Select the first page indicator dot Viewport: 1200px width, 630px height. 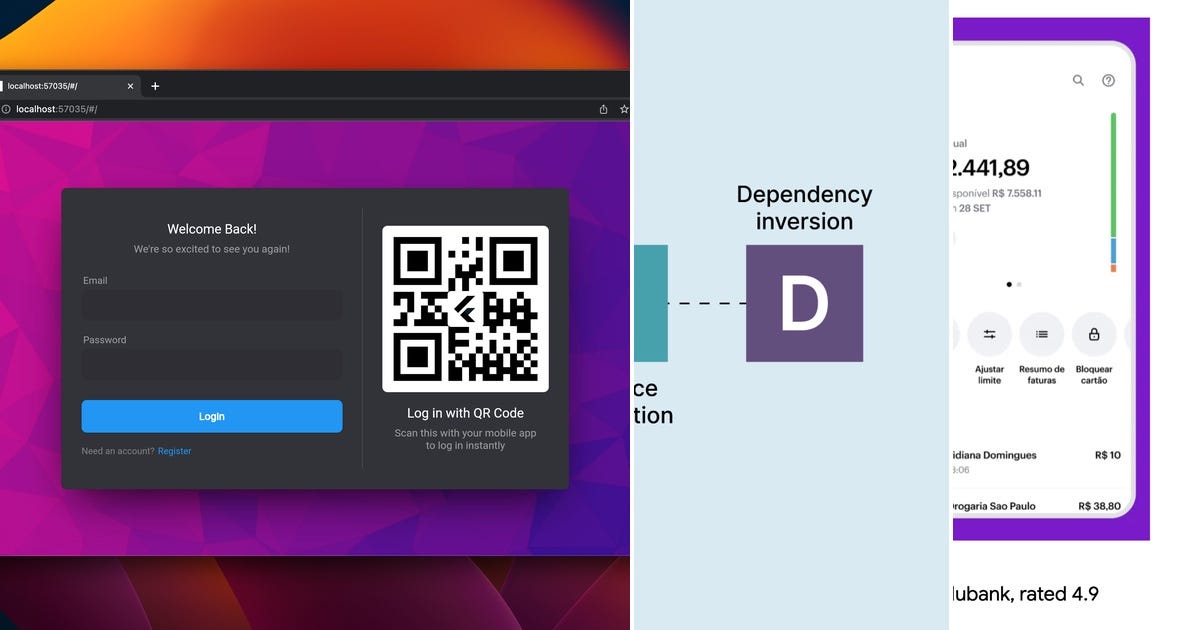click(1008, 284)
